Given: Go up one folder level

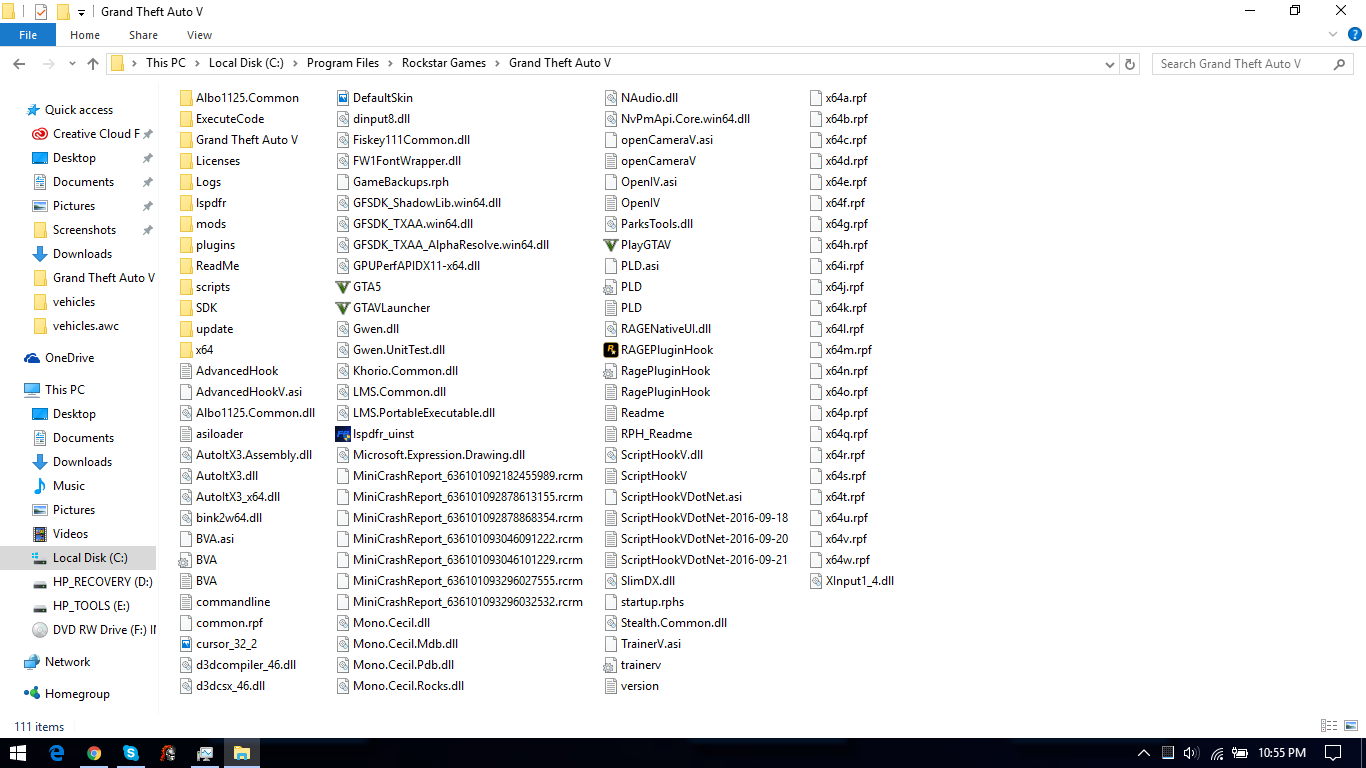Looking at the screenshot, I should click(93, 63).
